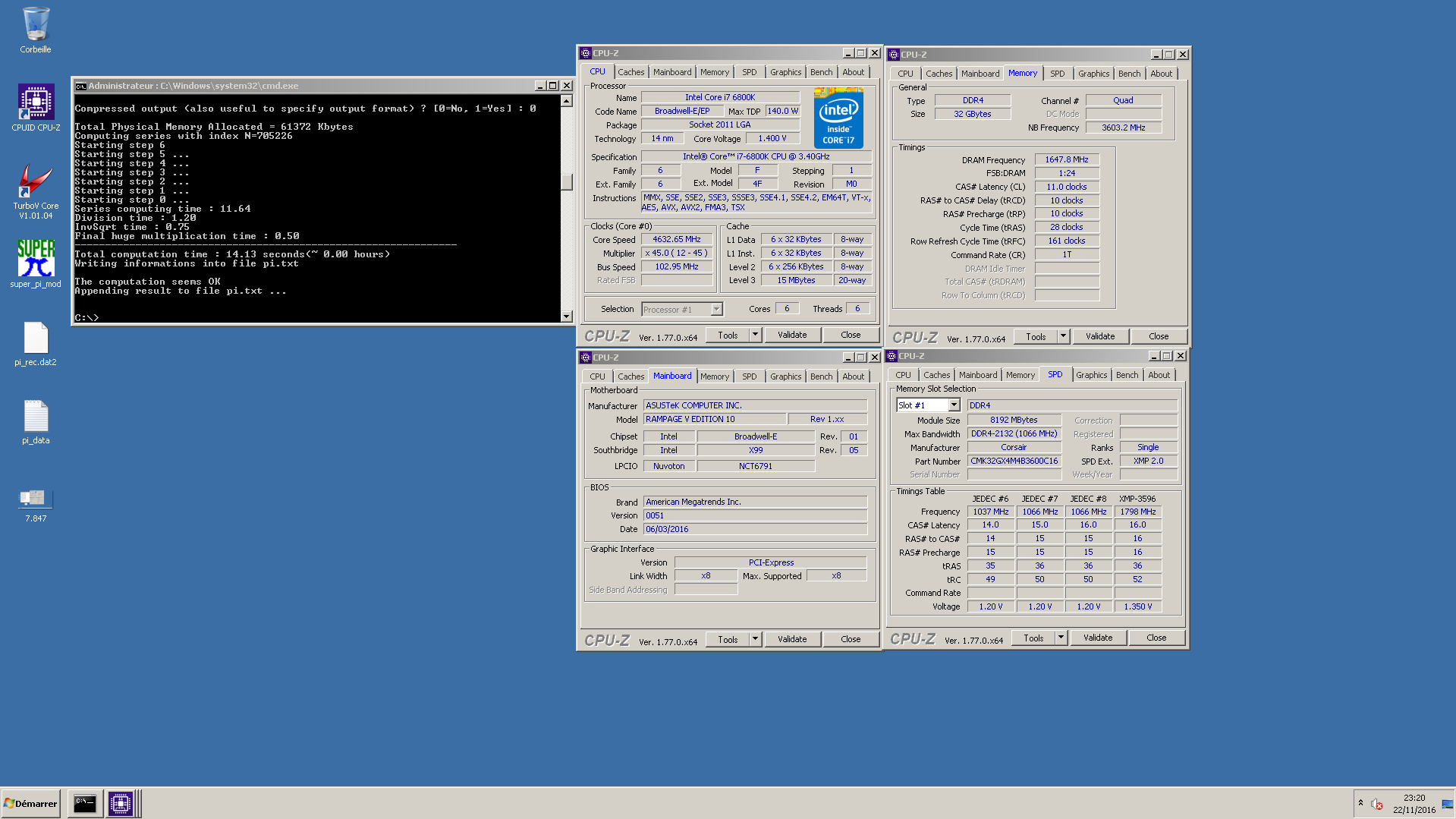Screen dimensions: 1456x819
Task: Click Max Bandwidth DDR4-2132 field
Action: pos(1014,433)
